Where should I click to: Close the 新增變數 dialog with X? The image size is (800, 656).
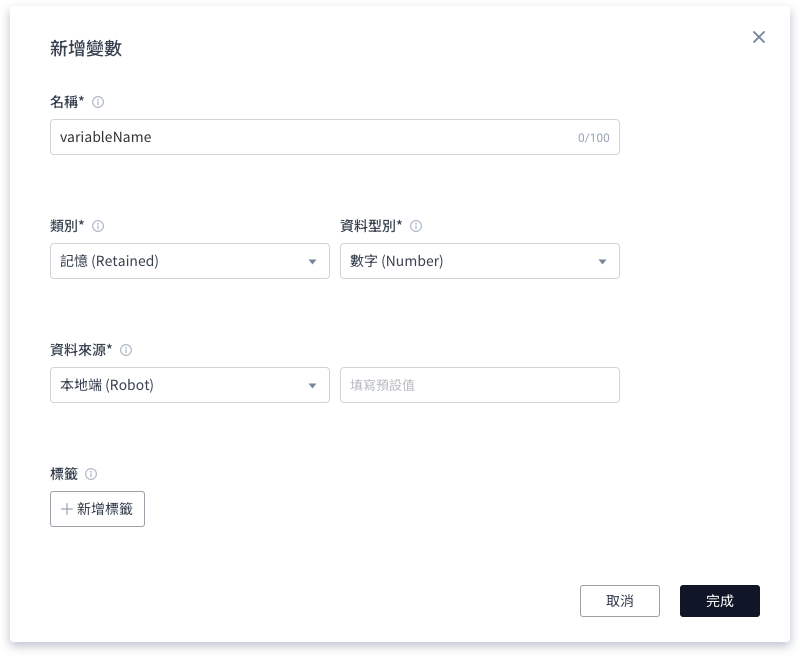[759, 37]
